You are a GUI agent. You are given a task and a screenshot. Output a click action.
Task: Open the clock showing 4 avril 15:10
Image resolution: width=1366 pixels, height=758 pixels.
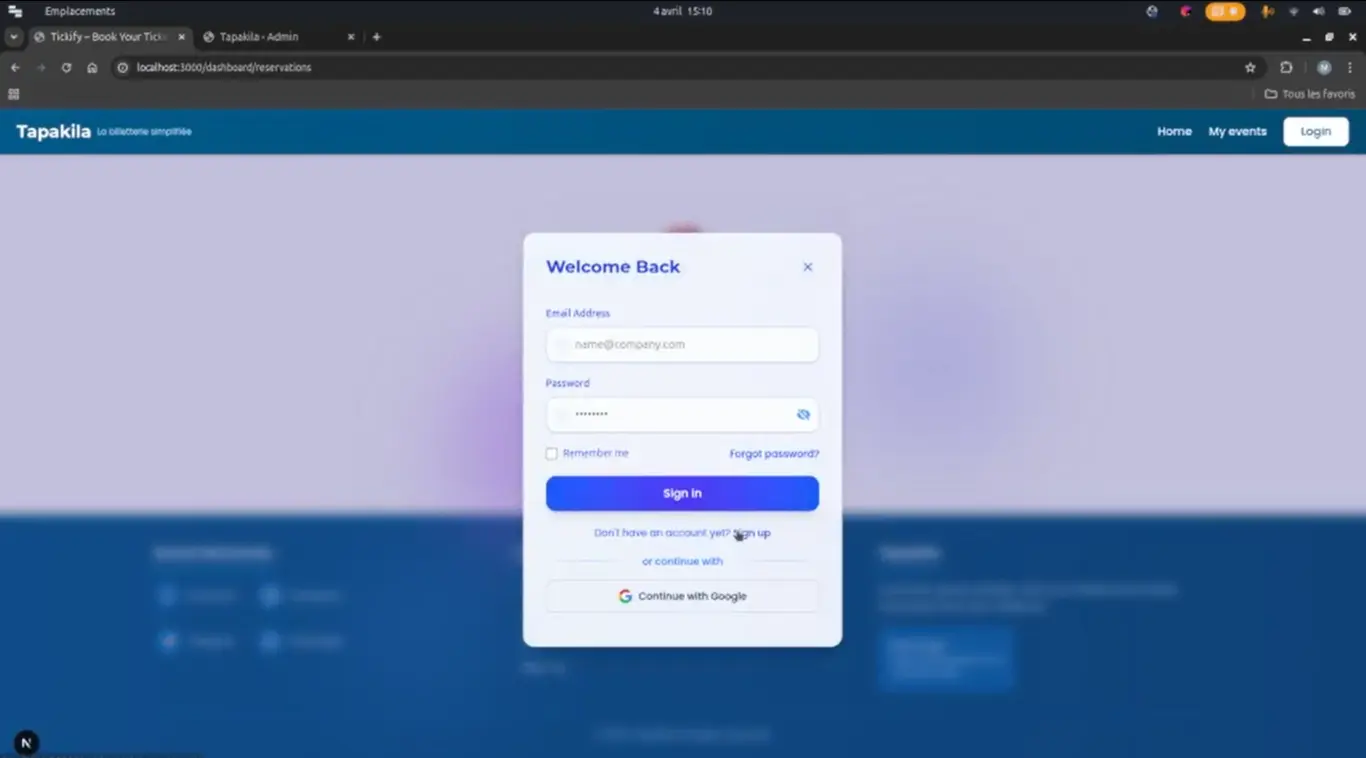point(683,11)
